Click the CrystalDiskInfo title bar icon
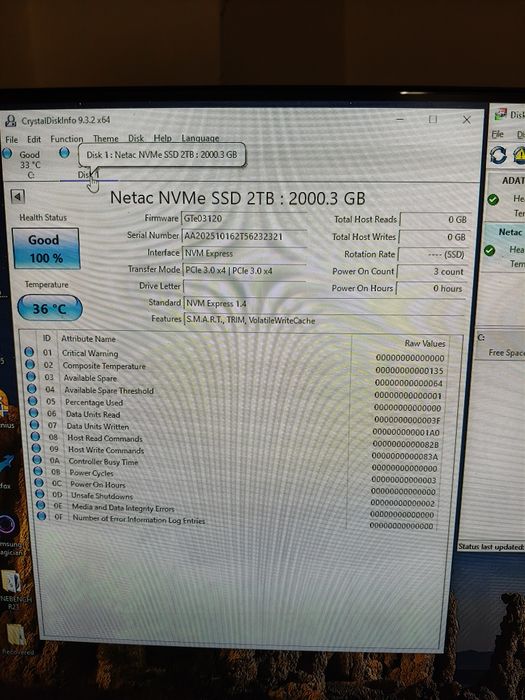This screenshot has height=700, width=525. click(10, 120)
